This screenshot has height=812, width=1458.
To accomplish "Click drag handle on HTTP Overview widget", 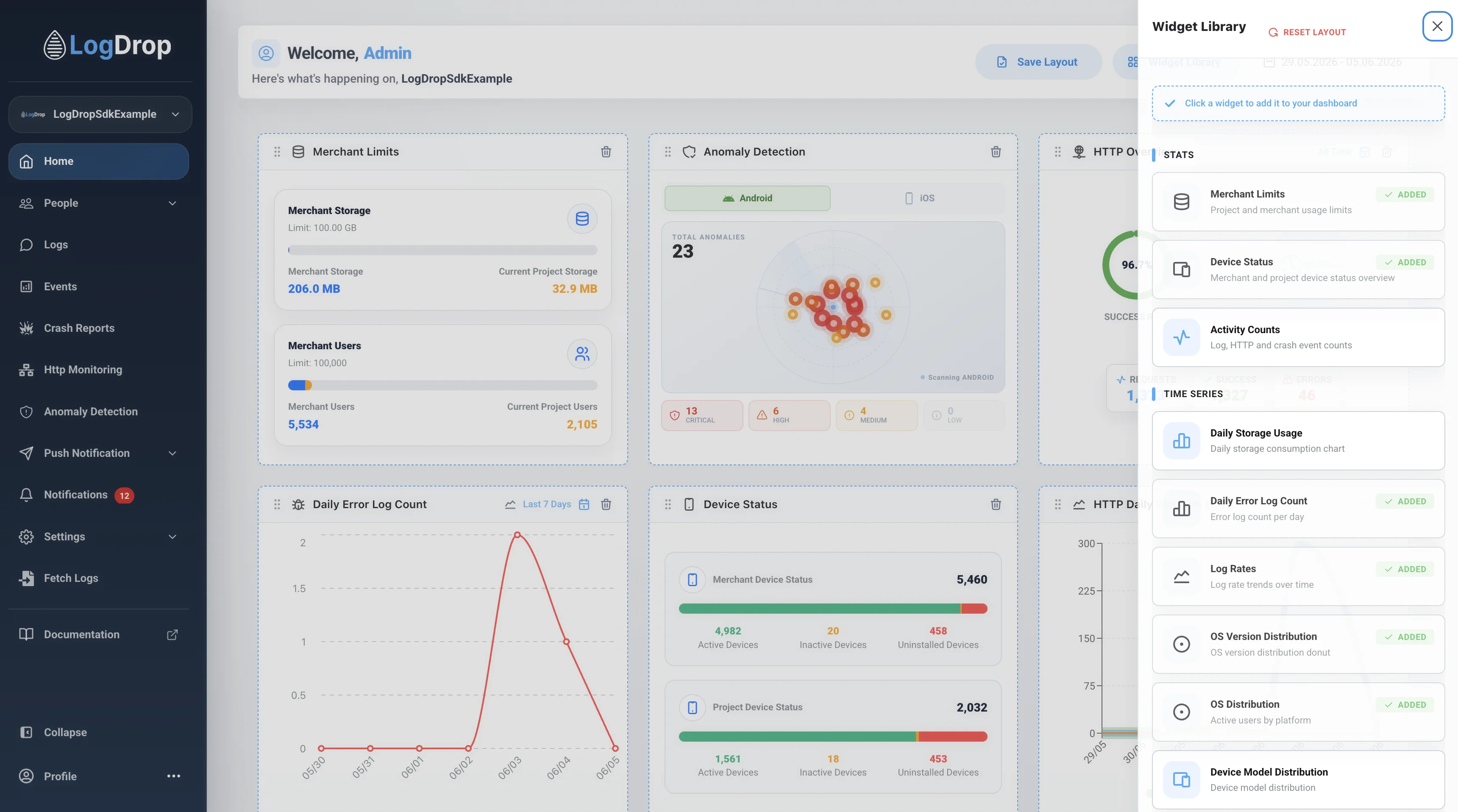I will click(x=1057, y=152).
